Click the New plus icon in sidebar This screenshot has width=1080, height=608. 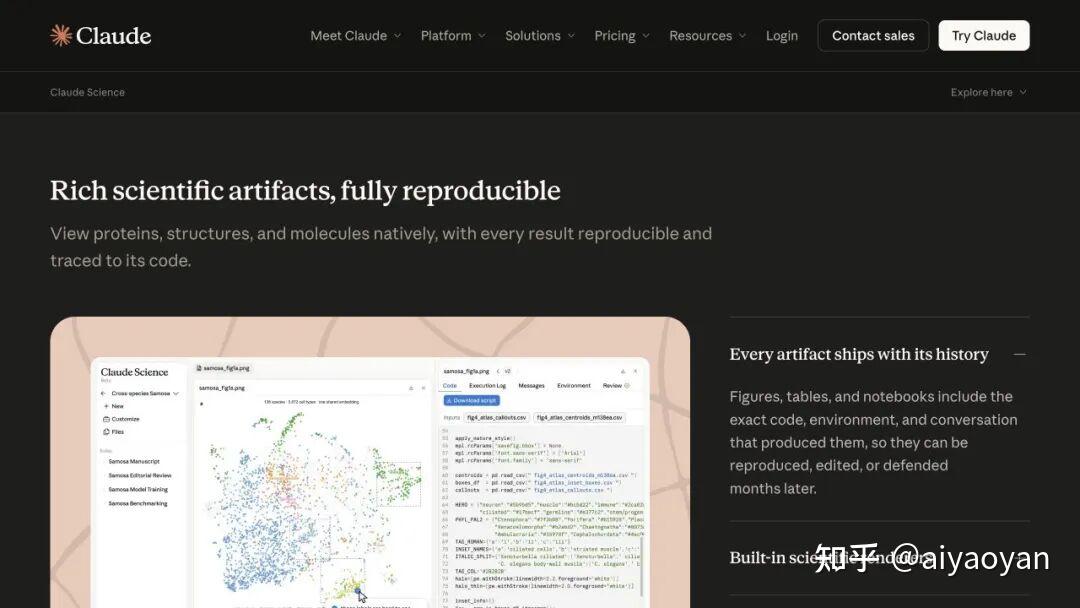[x=106, y=406]
